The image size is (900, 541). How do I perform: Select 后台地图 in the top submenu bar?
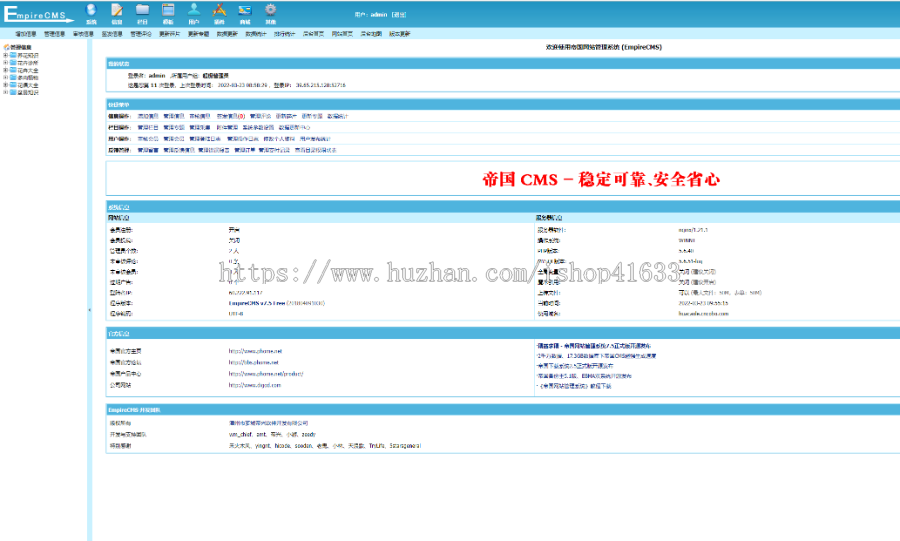pos(371,34)
